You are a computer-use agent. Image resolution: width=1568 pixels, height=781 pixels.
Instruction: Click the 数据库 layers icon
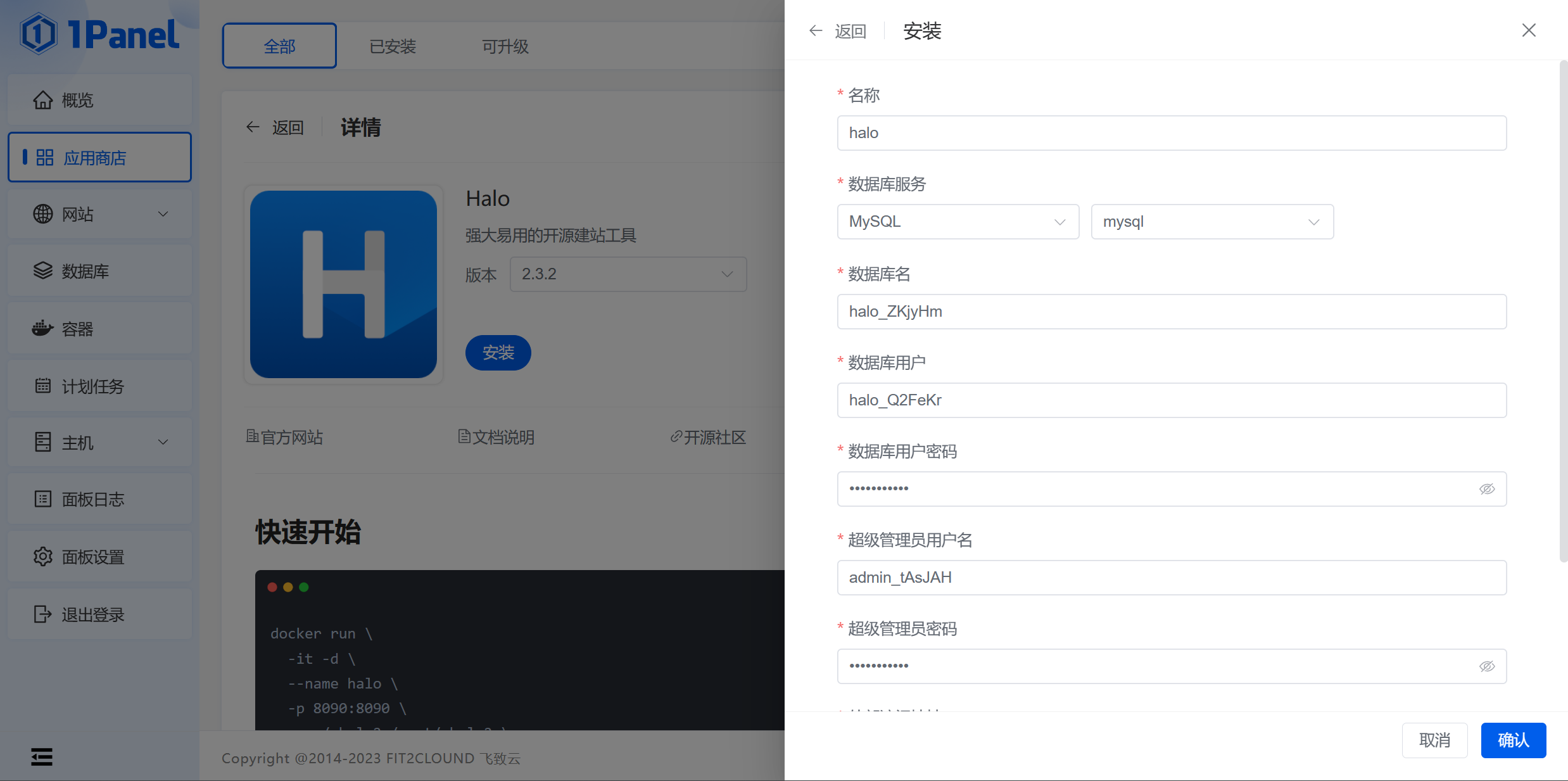pyautogui.click(x=43, y=271)
